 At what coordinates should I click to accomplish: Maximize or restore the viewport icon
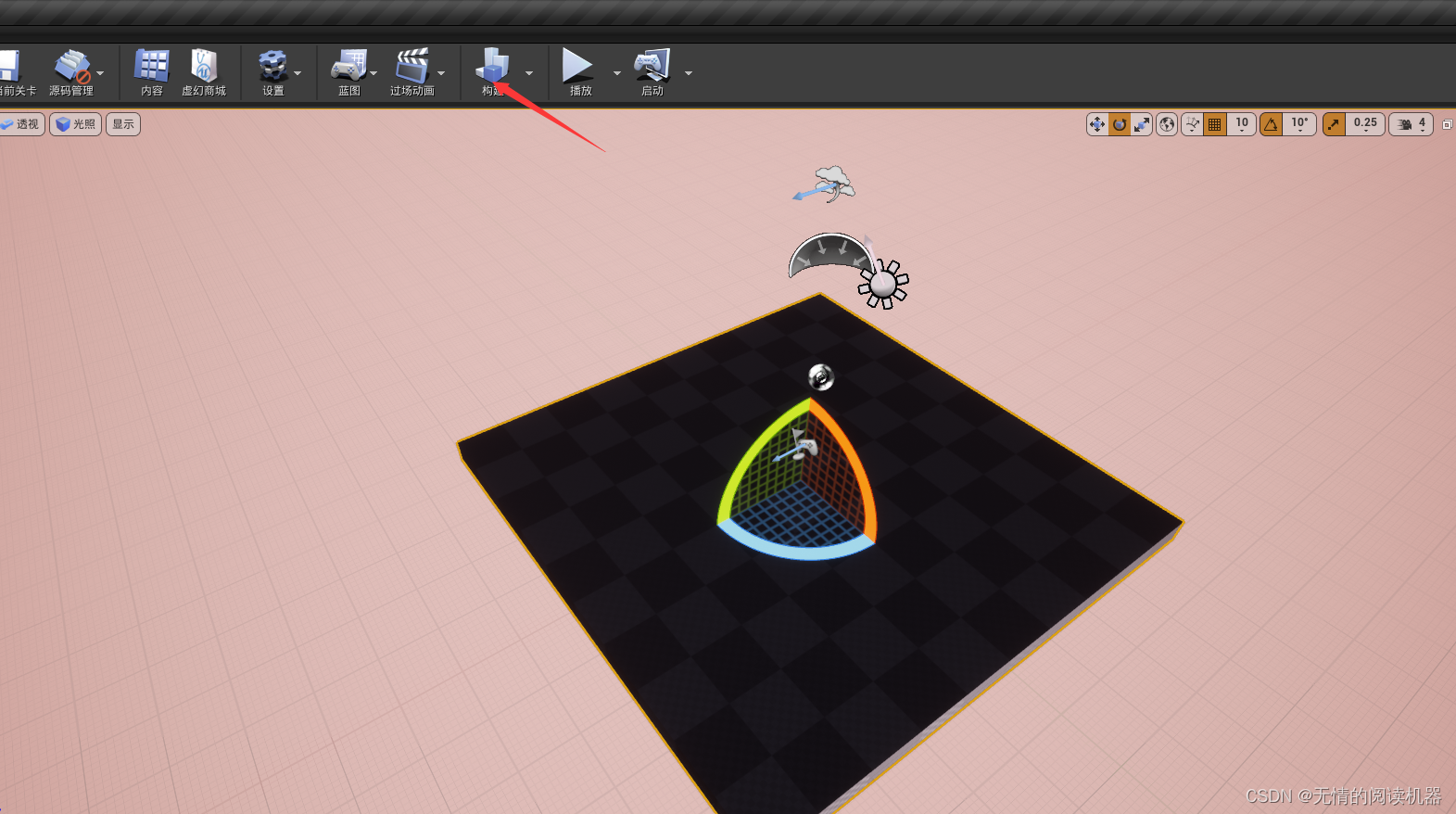1447,124
